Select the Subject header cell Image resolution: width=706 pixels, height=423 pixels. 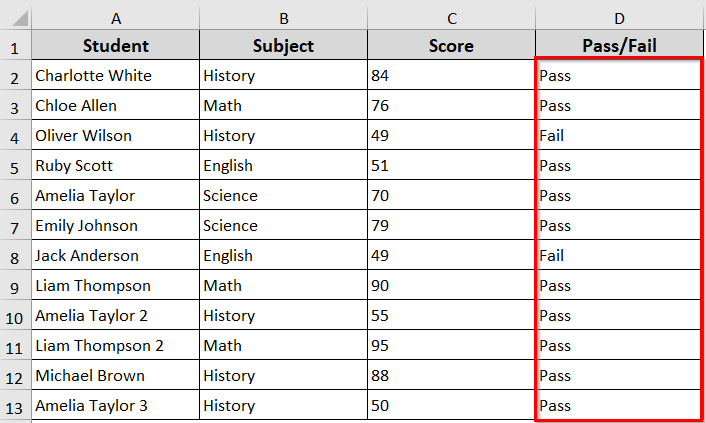[x=283, y=45]
